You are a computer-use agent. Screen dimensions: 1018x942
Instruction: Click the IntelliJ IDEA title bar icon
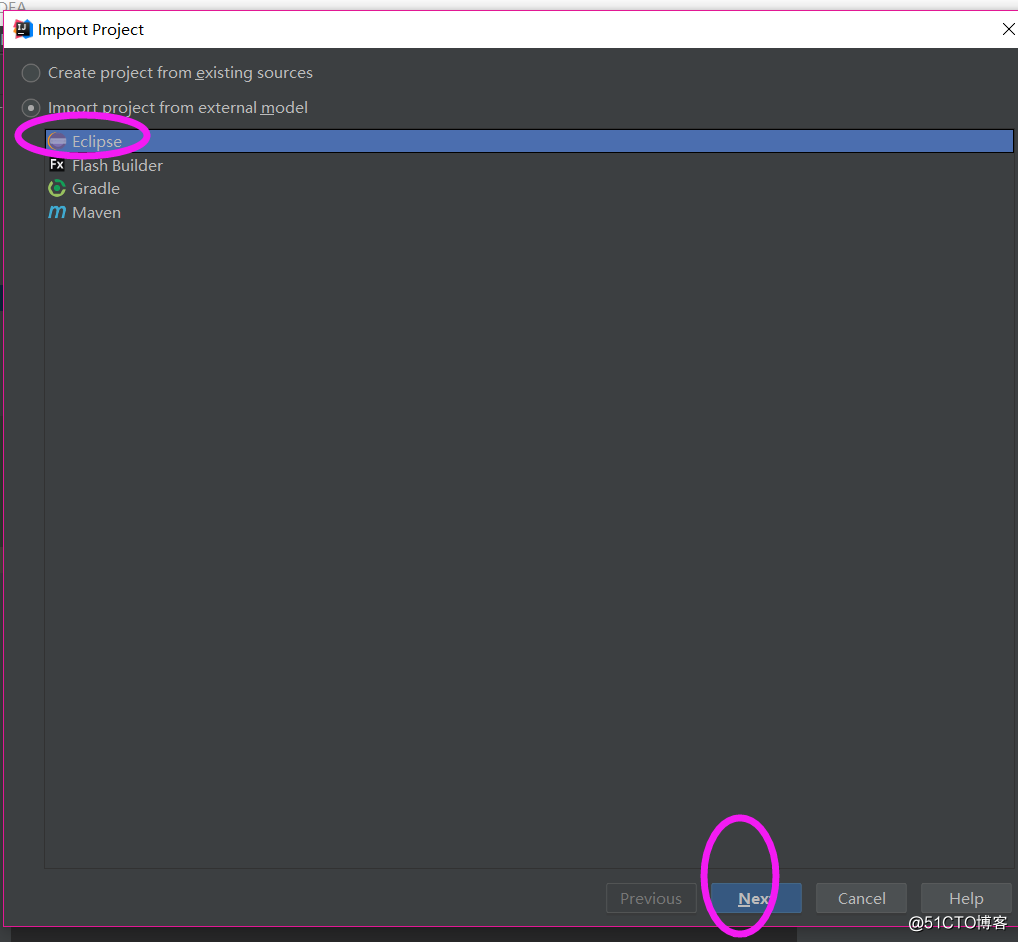(x=23, y=29)
